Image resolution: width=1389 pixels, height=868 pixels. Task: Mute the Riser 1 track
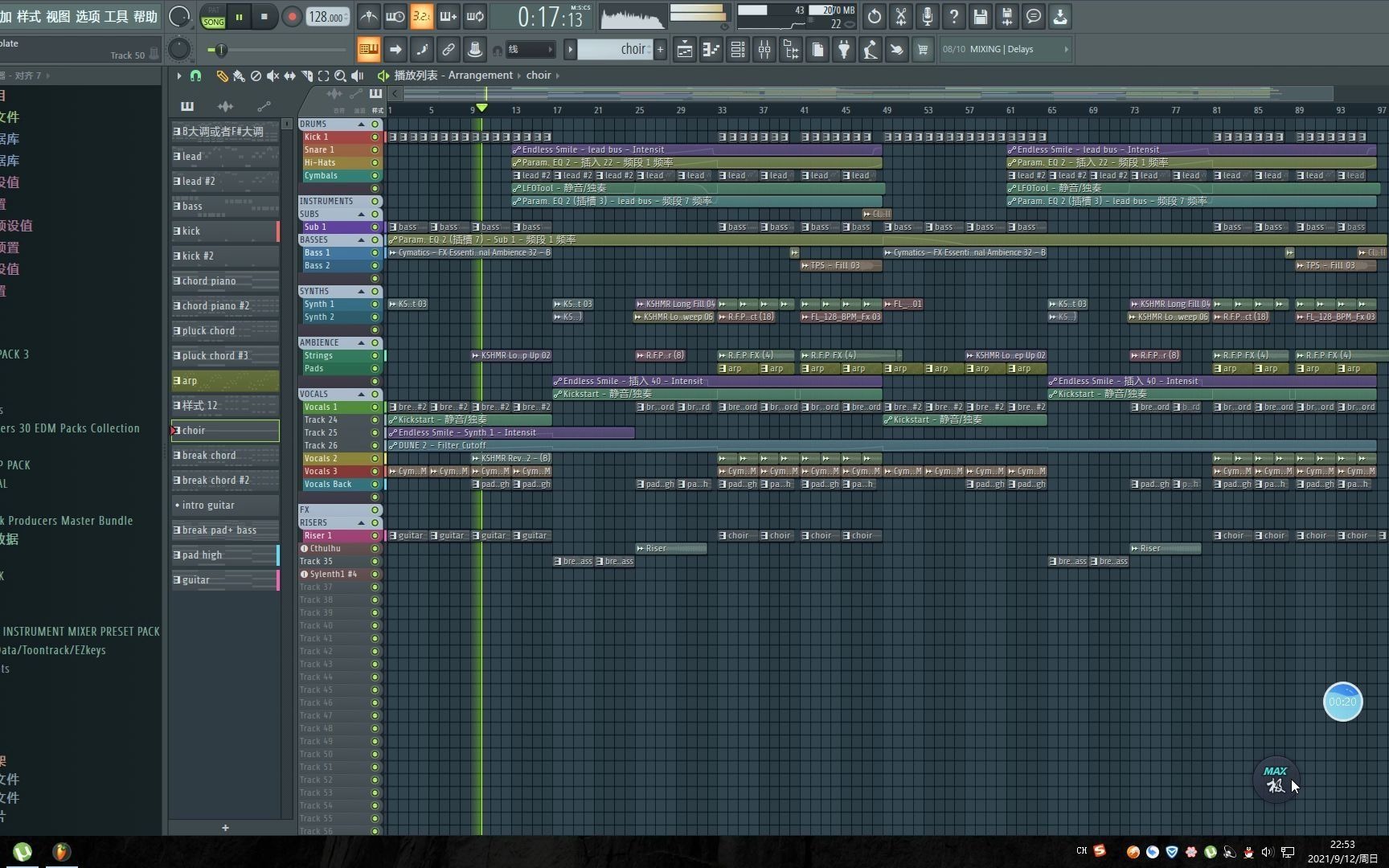(375, 535)
